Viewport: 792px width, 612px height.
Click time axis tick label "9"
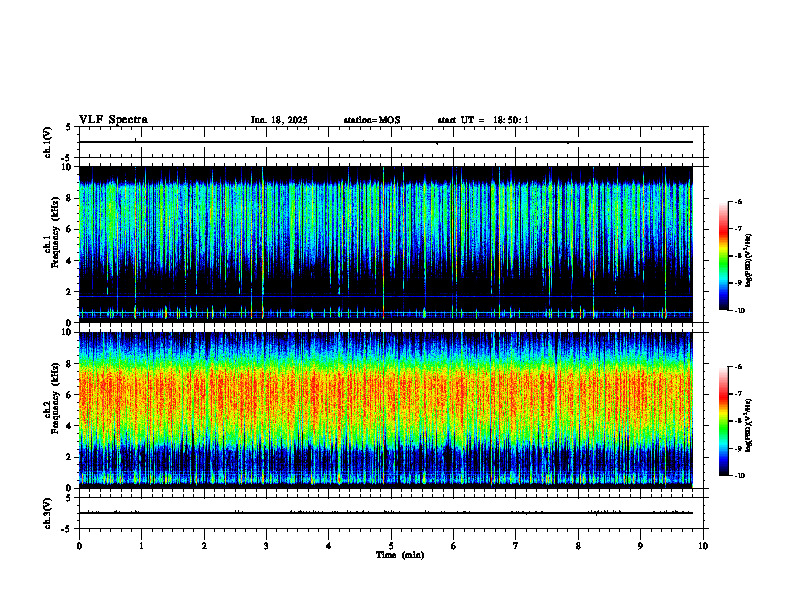(x=640, y=546)
